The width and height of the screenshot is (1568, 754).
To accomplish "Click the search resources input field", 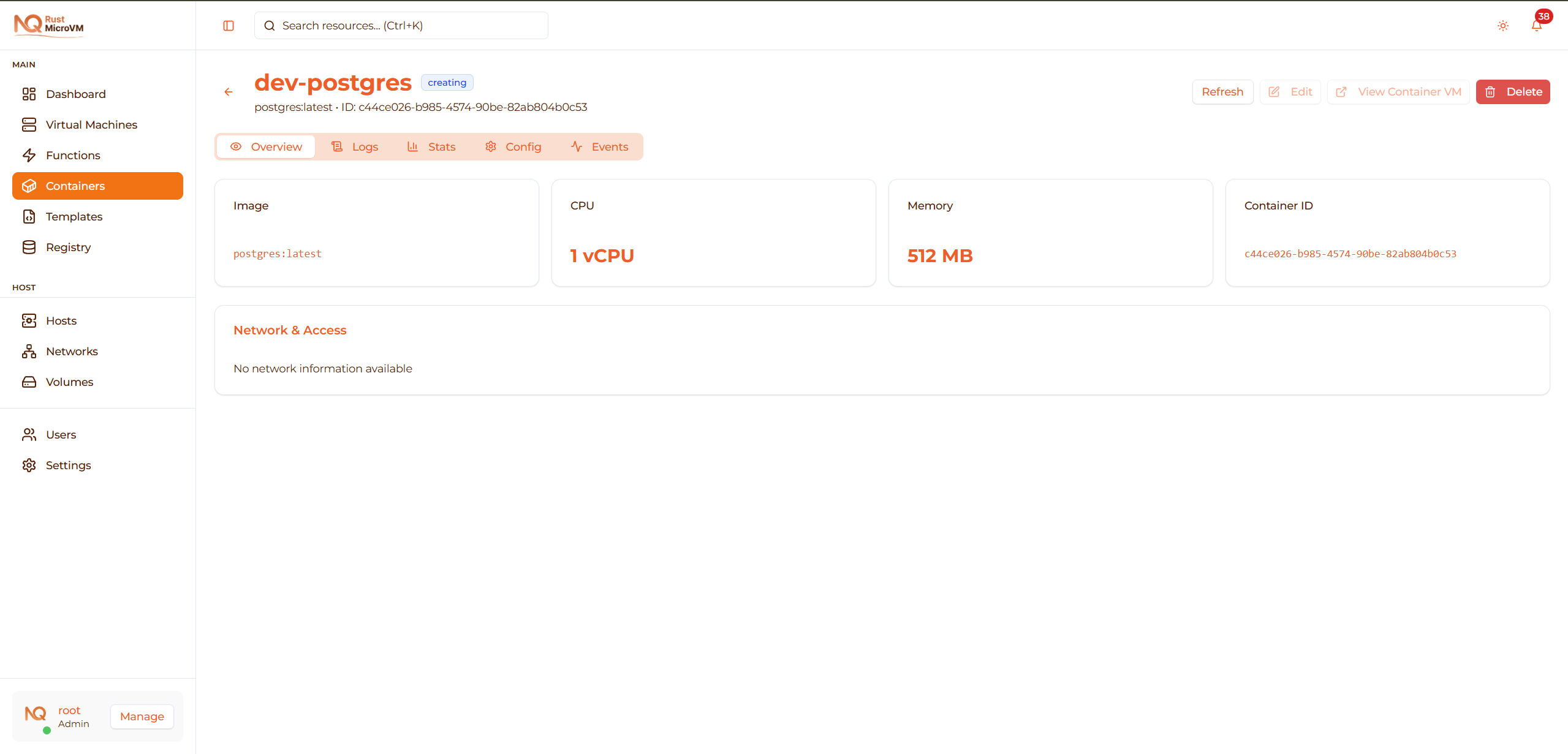I will tap(400, 25).
